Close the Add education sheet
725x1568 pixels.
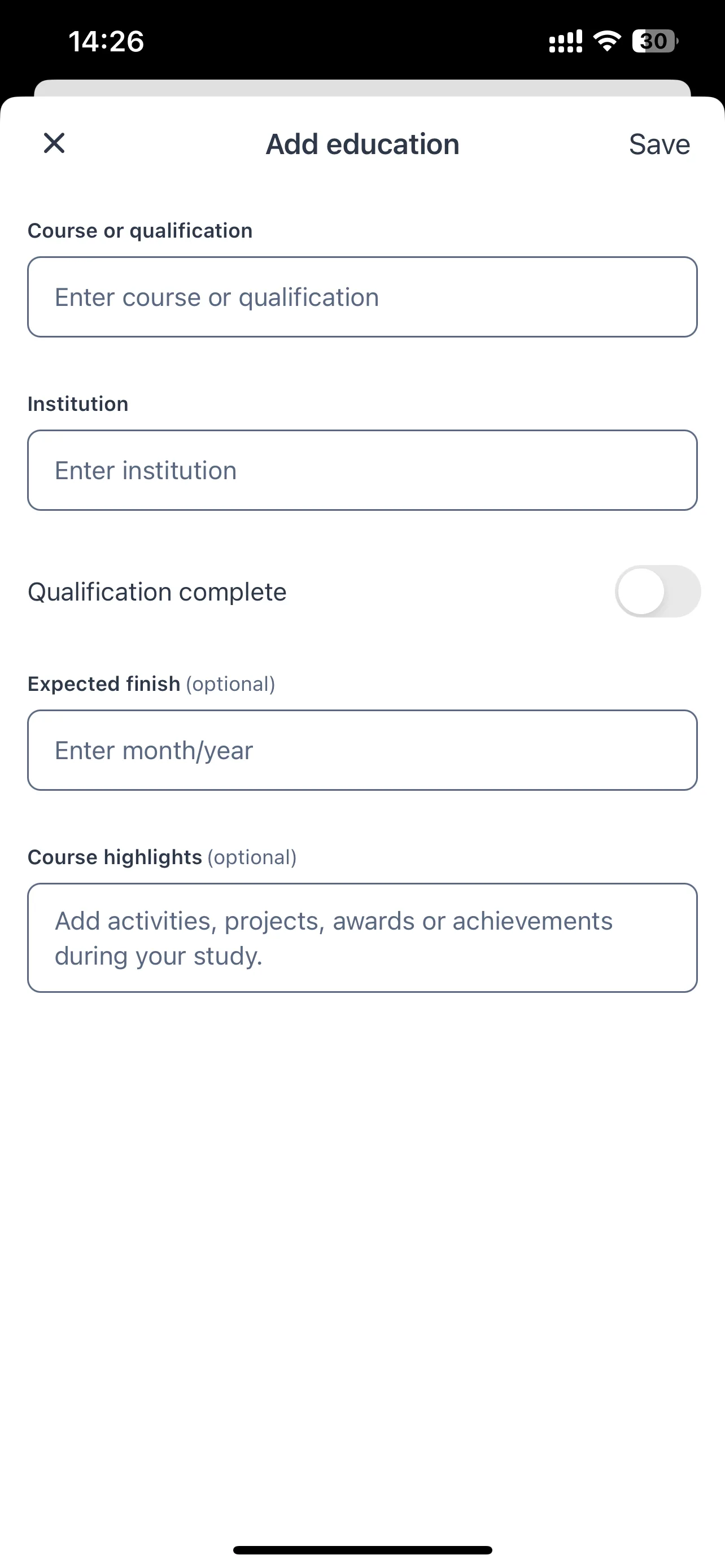pyautogui.click(x=54, y=144)
